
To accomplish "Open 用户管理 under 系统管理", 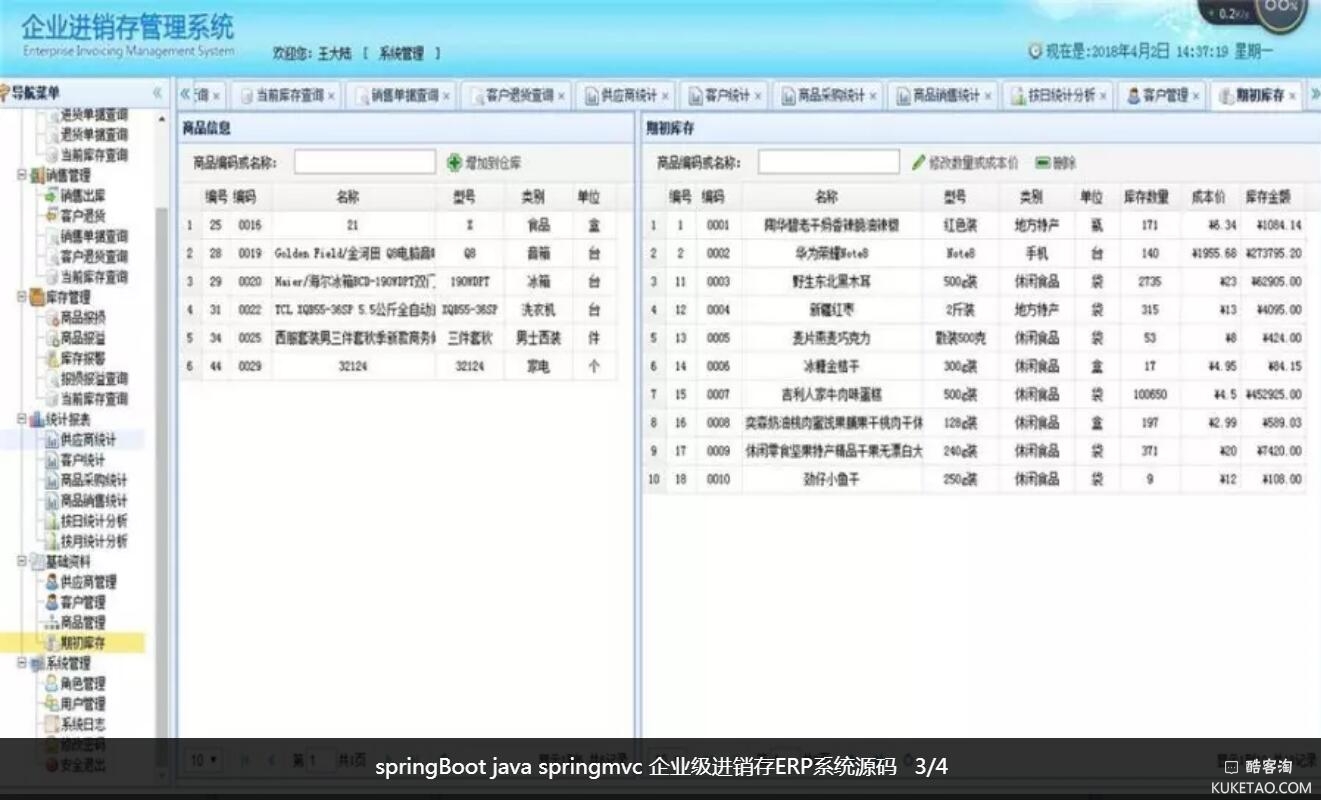I will (81, 704).
